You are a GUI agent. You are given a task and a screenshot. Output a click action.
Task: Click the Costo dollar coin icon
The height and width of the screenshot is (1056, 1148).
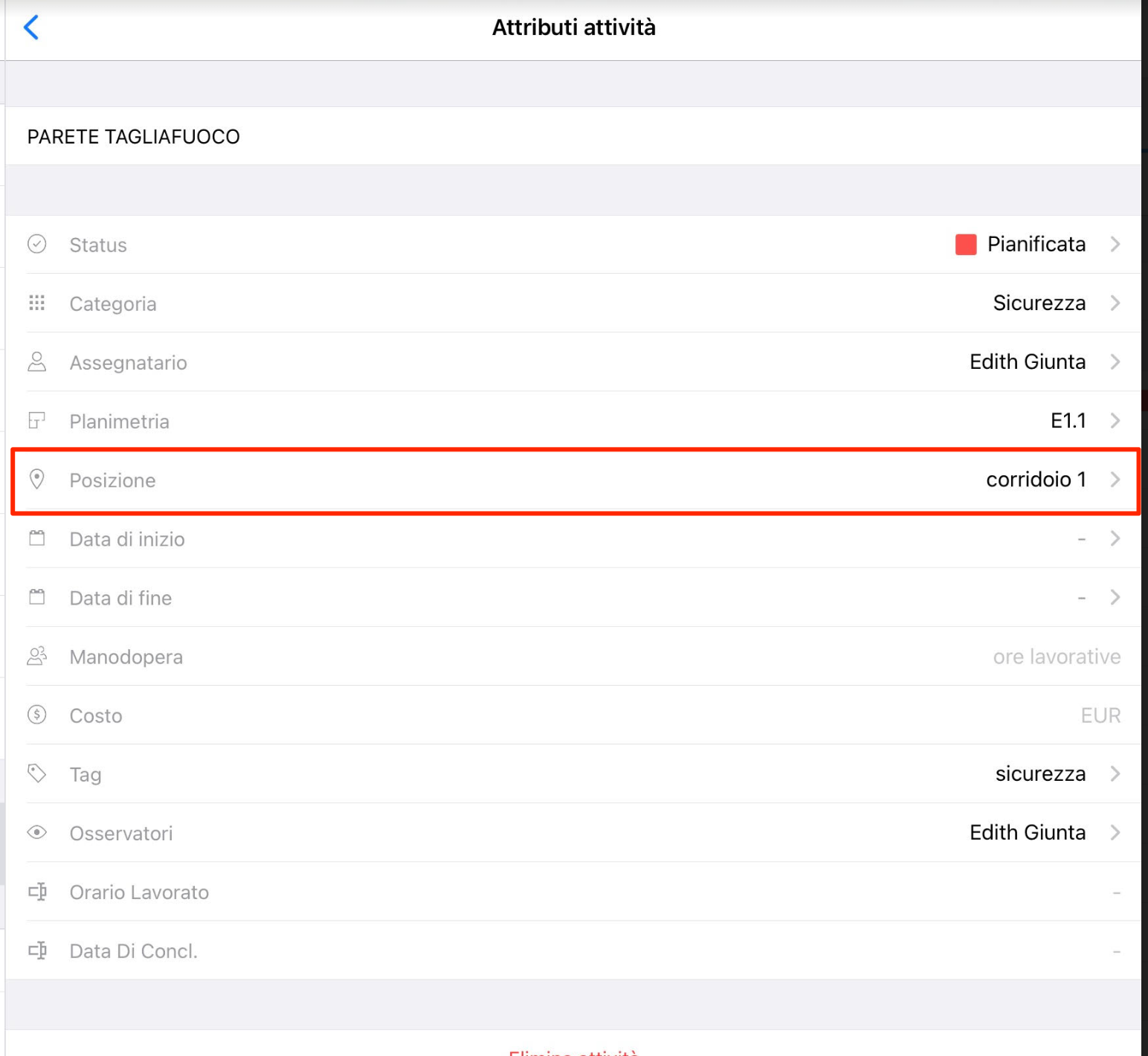point(36,715)
